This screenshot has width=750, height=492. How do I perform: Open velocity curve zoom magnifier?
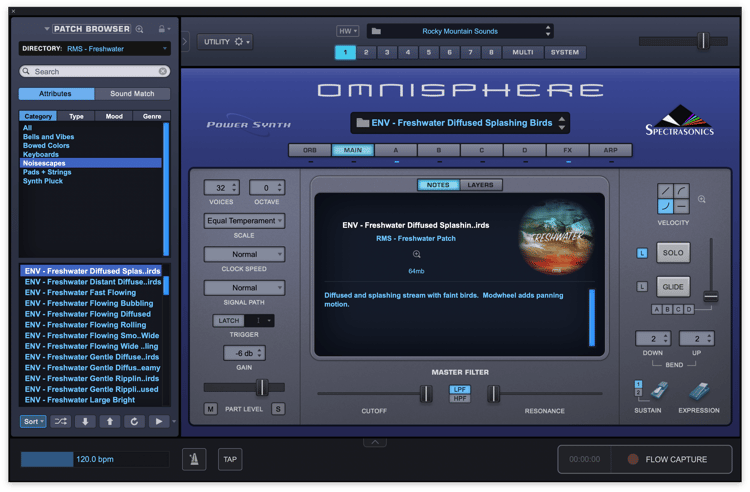click(702, 199)
